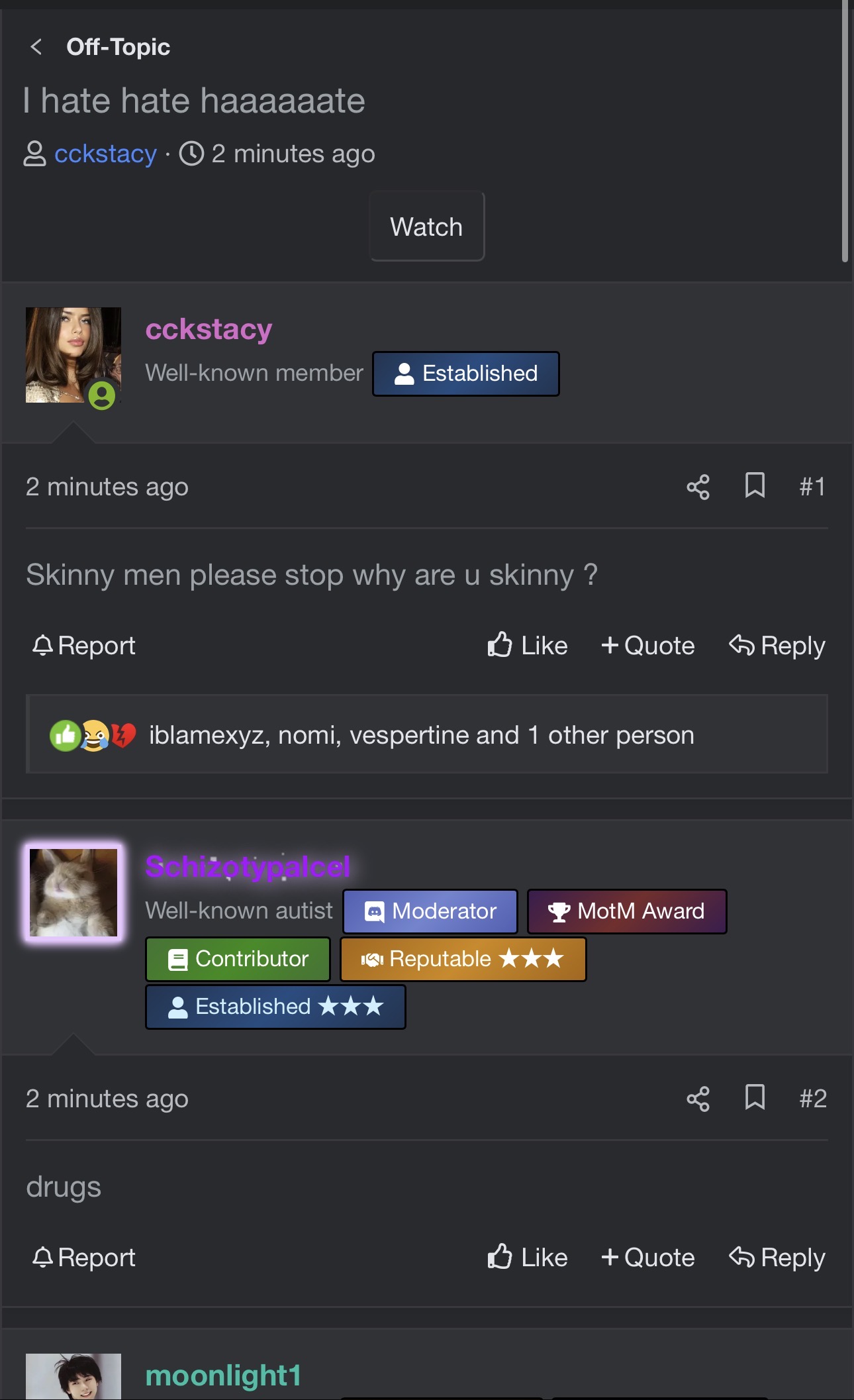This screenshot has height=1400, width=854.
Task: Share post #2 via share icon
Action: pyautogui.click(x=698, y=1099)
